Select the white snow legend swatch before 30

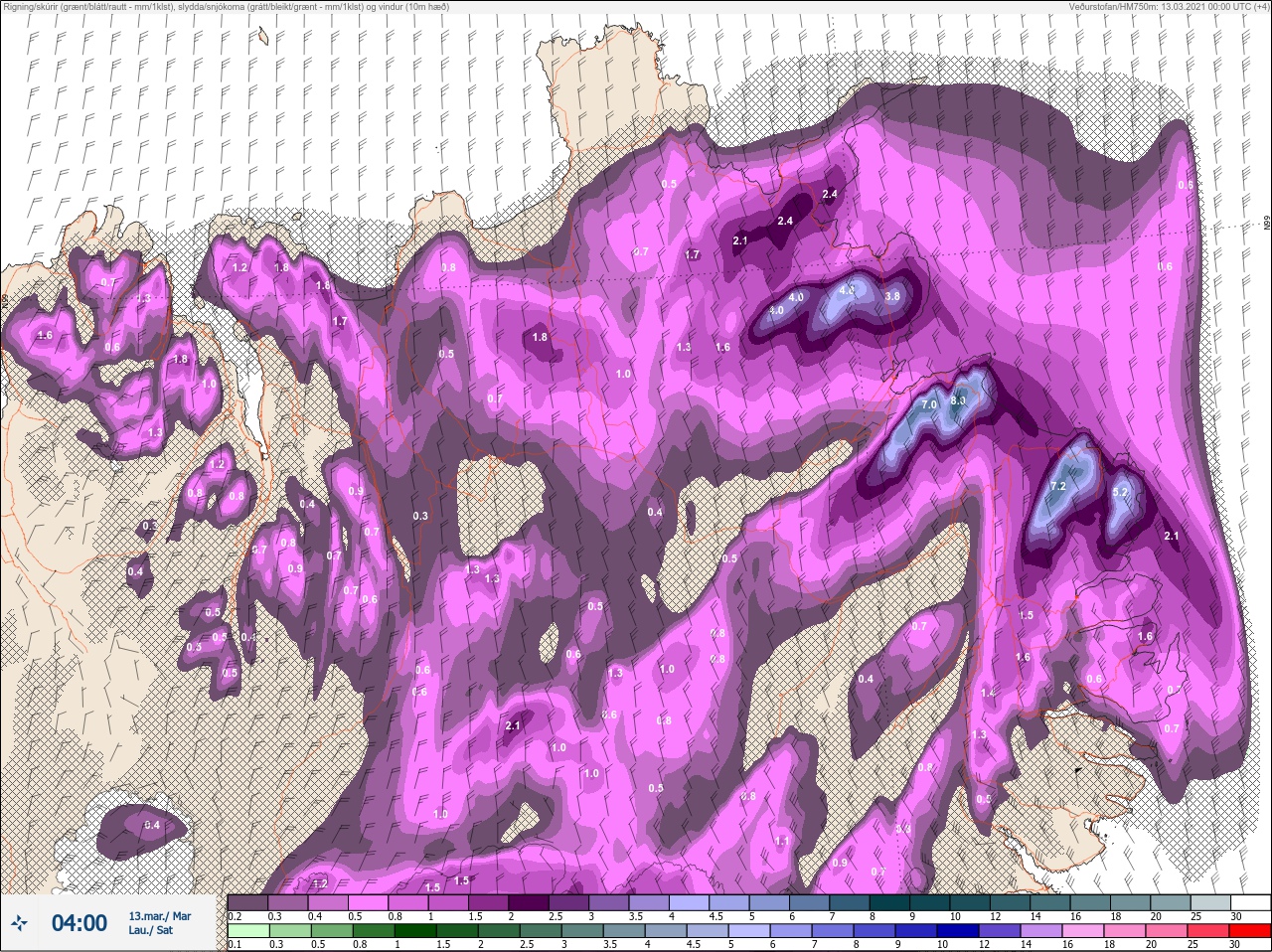(1250, 902)
